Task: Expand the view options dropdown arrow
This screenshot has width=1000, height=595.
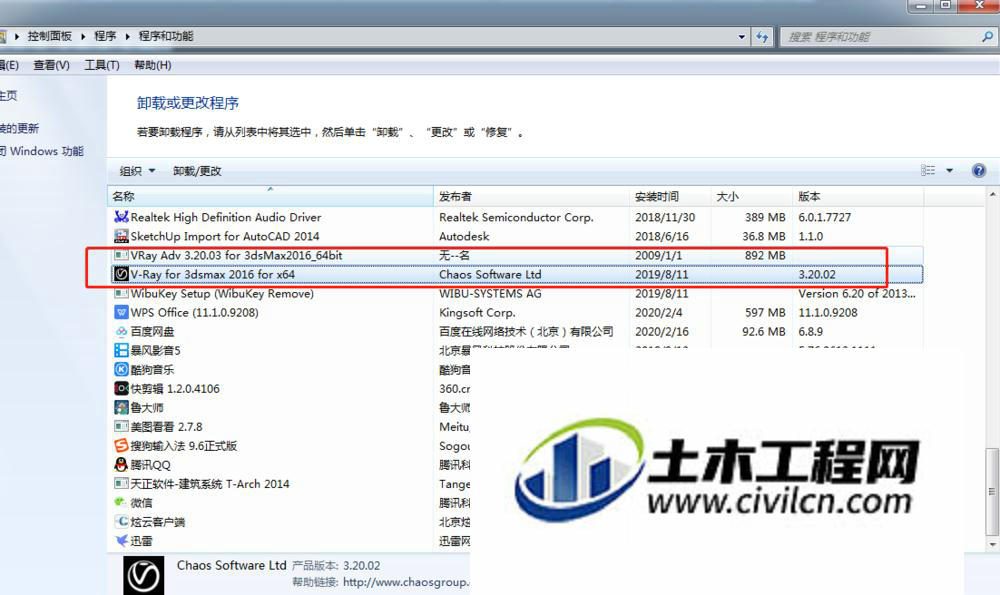Action: coord(949,170)
